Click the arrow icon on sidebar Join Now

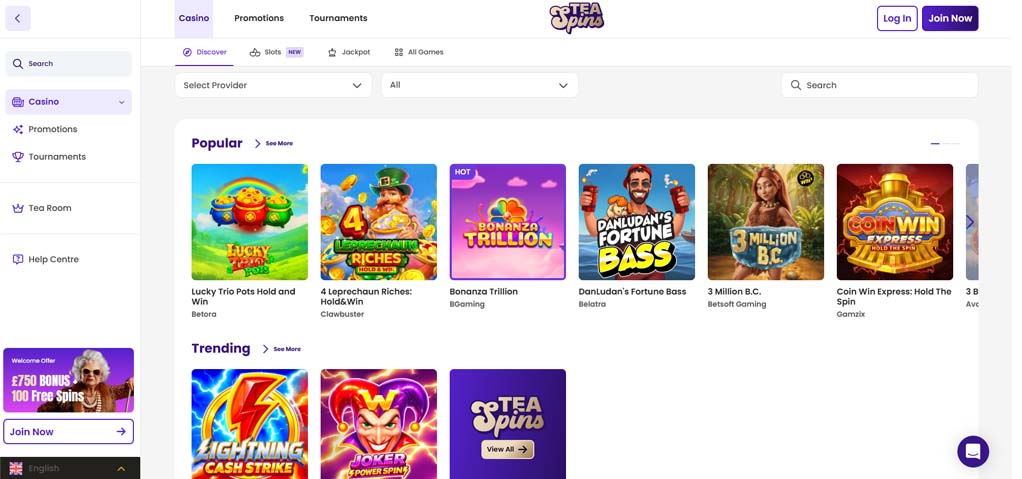click(x=121, y=431)
